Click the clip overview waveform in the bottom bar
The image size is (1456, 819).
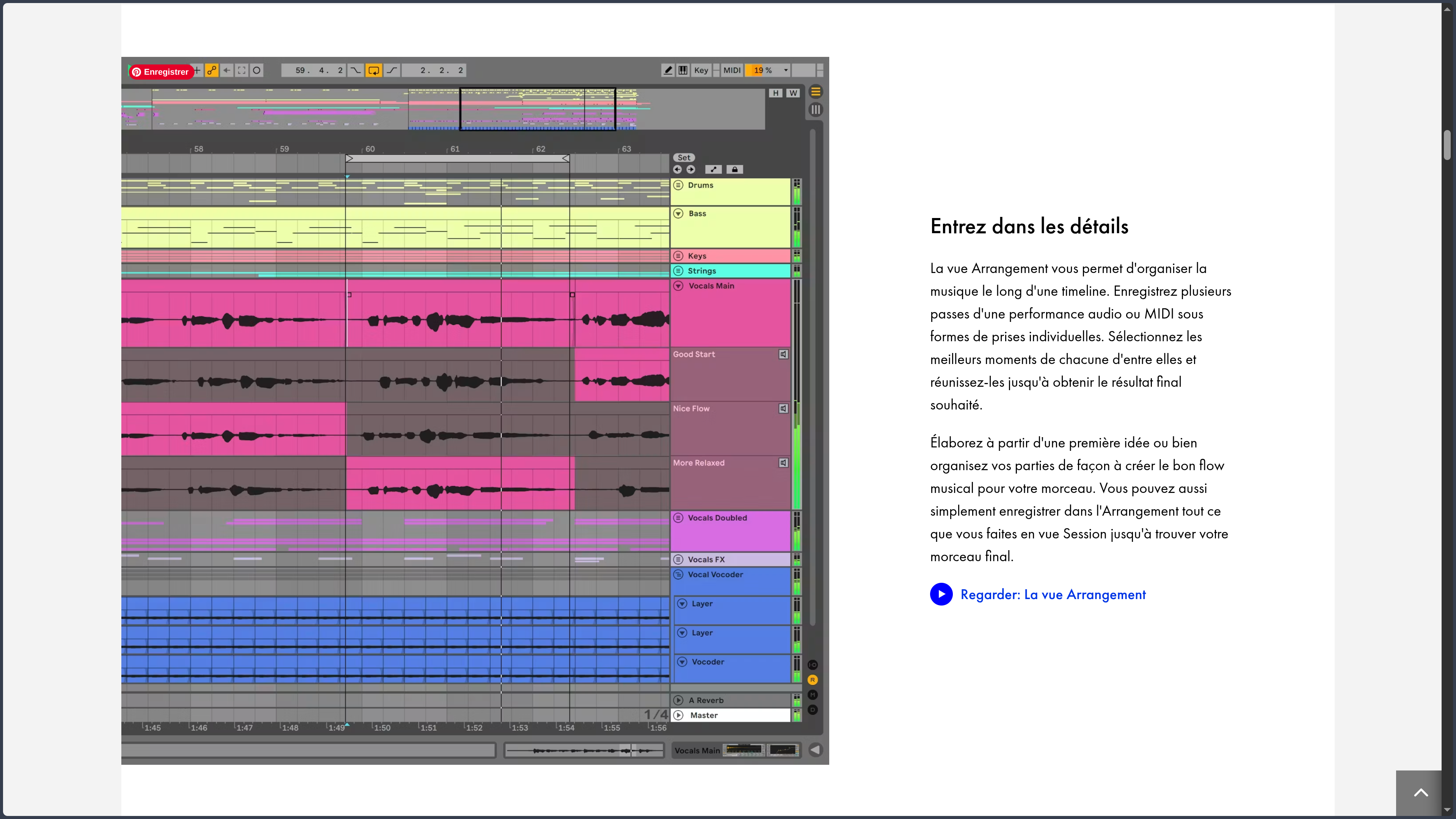[584, 751]
